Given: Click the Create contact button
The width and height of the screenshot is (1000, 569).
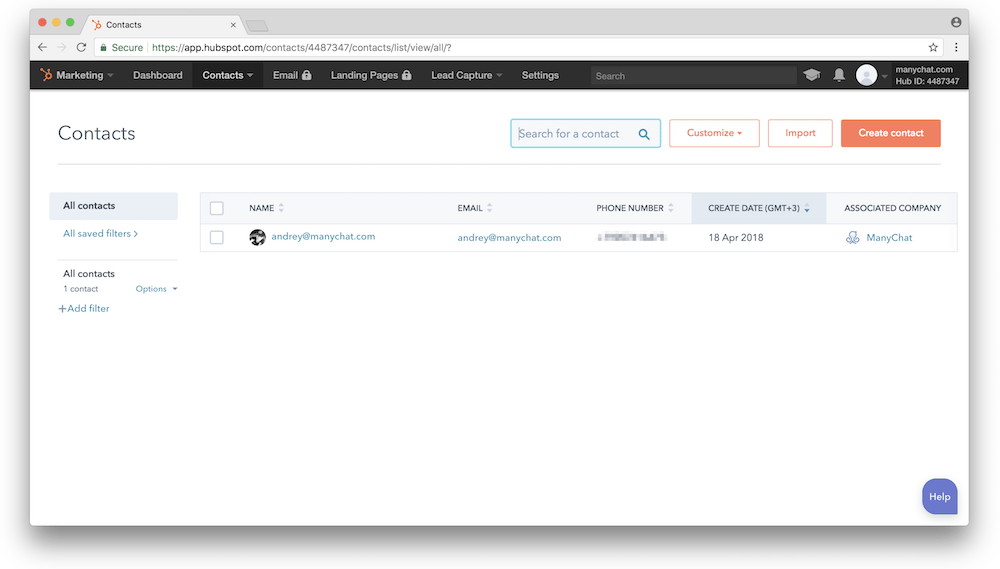Looking at the screenshot, I should 890,133.
